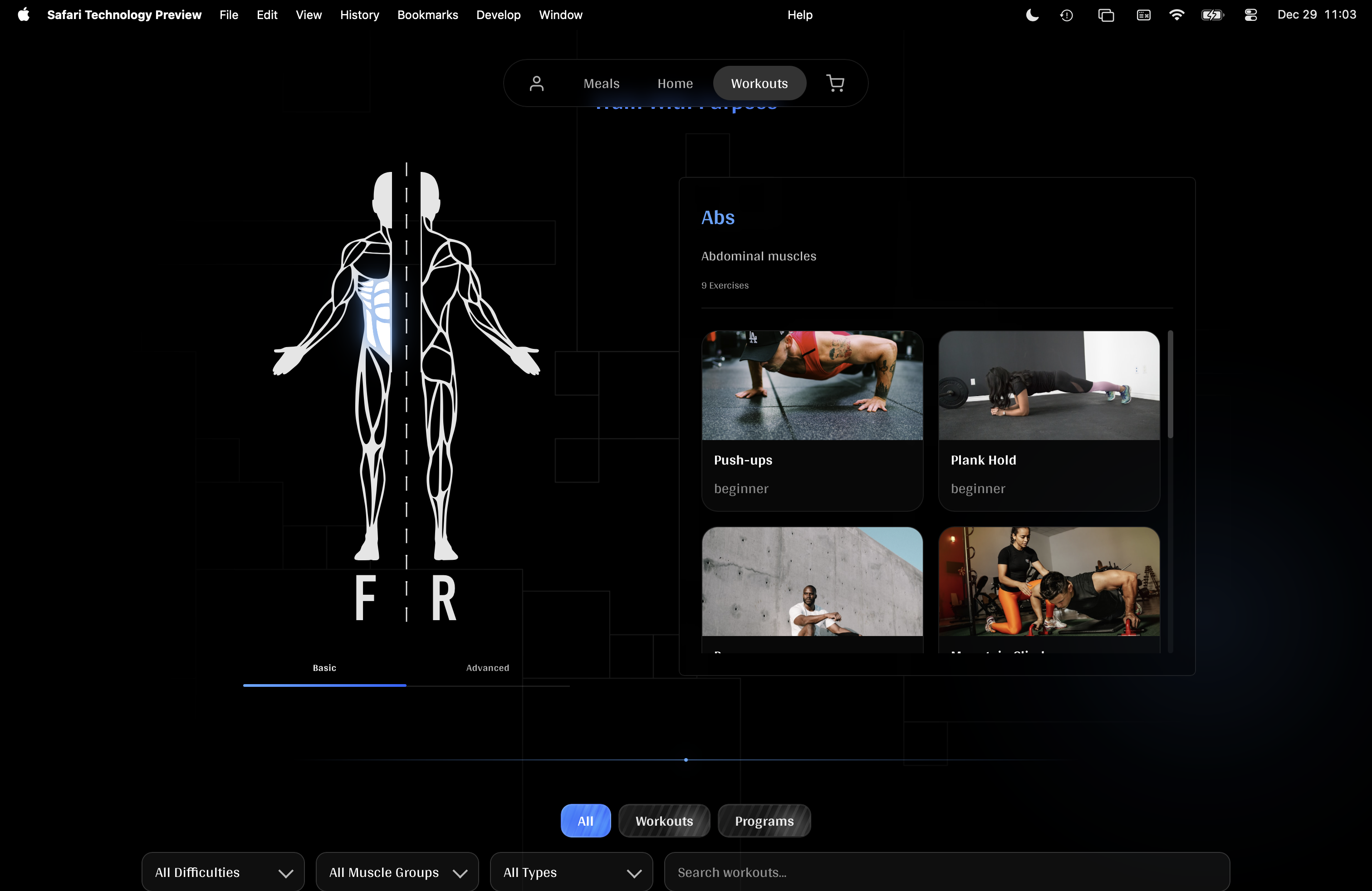
Task: Open the user profile icon
Action: point(536,83)
